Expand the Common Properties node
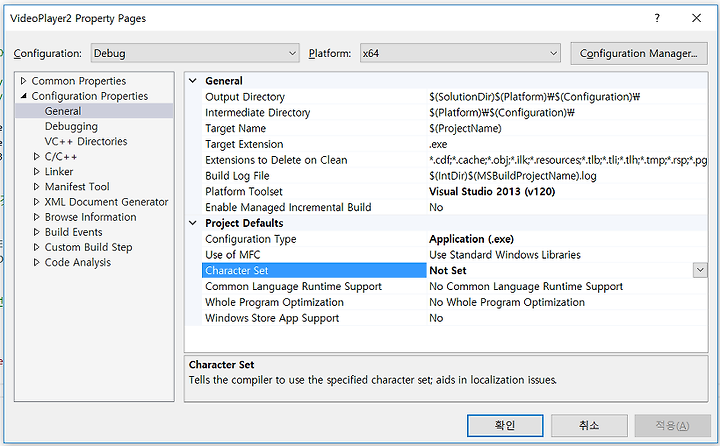Viewport: 720px width, 446px height. click(x=23, y=81)
